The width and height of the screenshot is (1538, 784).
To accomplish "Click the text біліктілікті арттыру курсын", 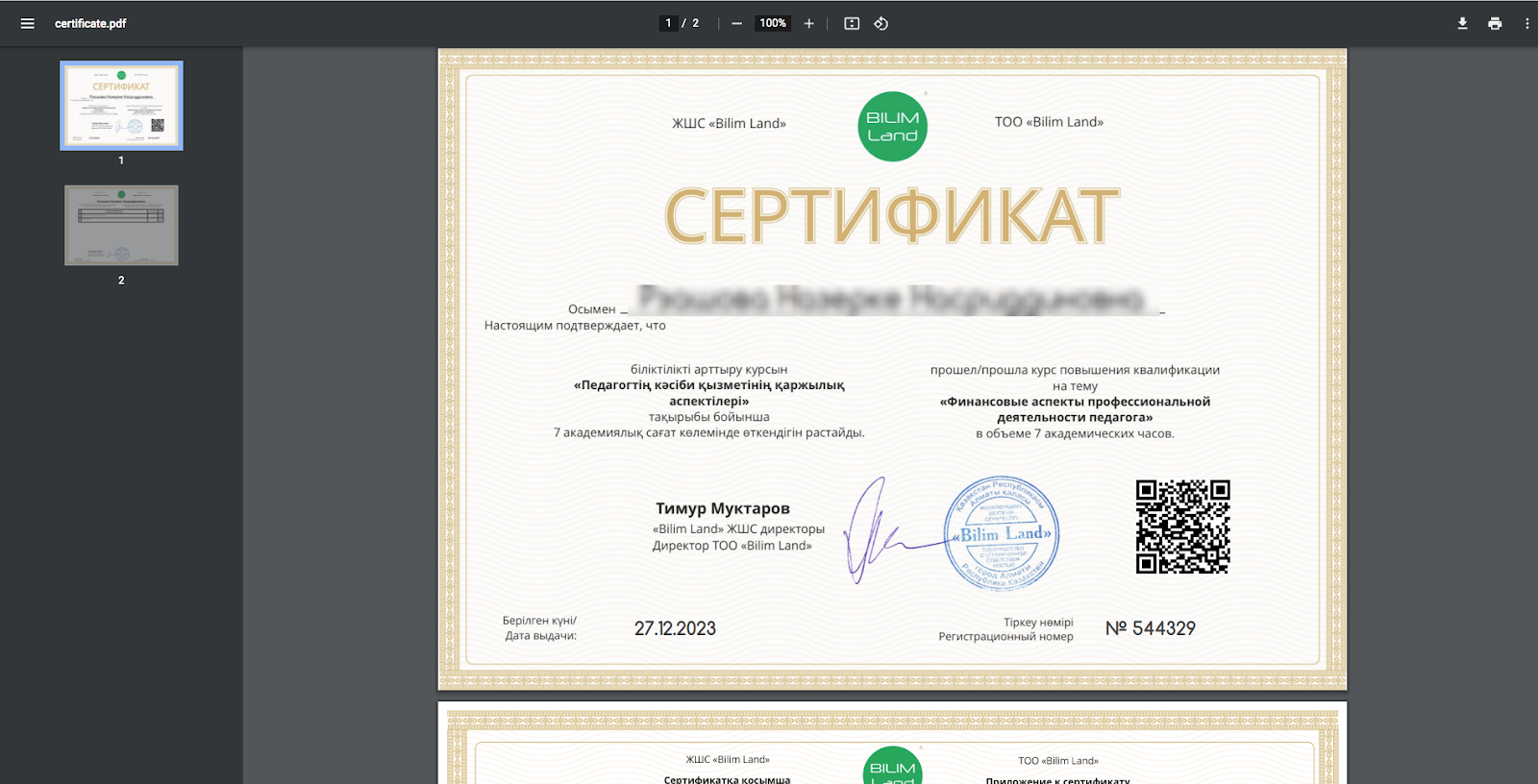I will click(708, 369).
